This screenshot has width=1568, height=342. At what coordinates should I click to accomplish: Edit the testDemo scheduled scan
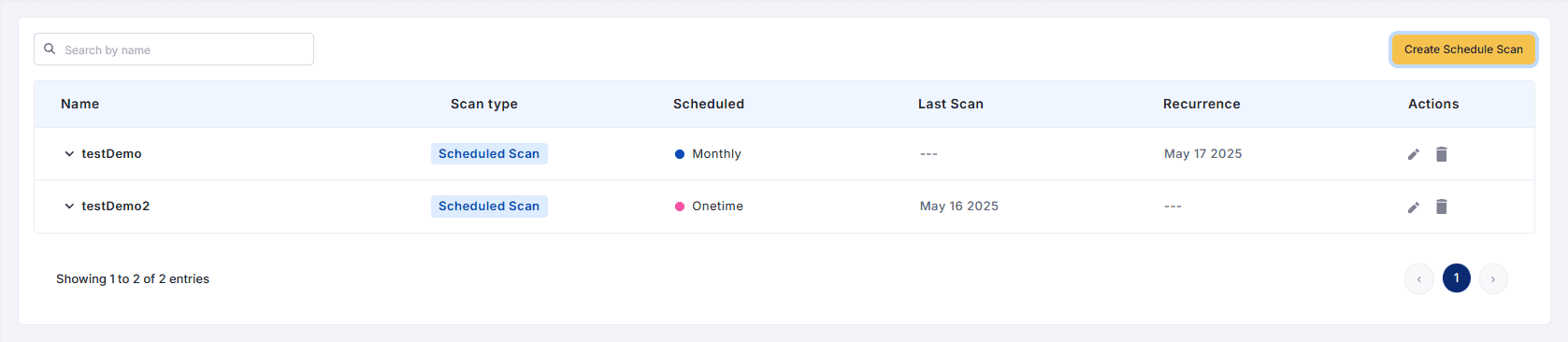point(1414,154)
